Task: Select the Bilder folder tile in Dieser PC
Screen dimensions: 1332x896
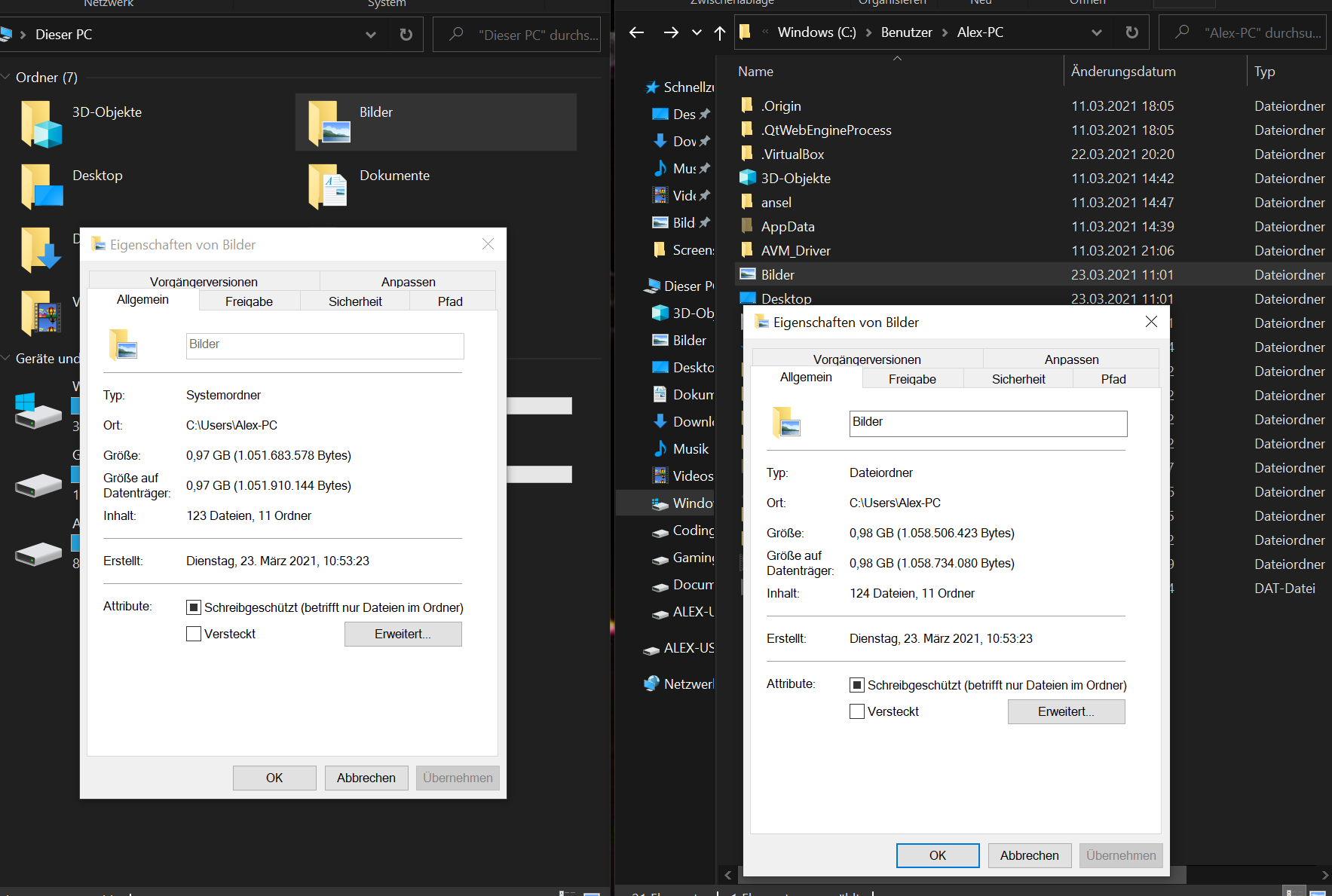Action: tap(436, 122)
